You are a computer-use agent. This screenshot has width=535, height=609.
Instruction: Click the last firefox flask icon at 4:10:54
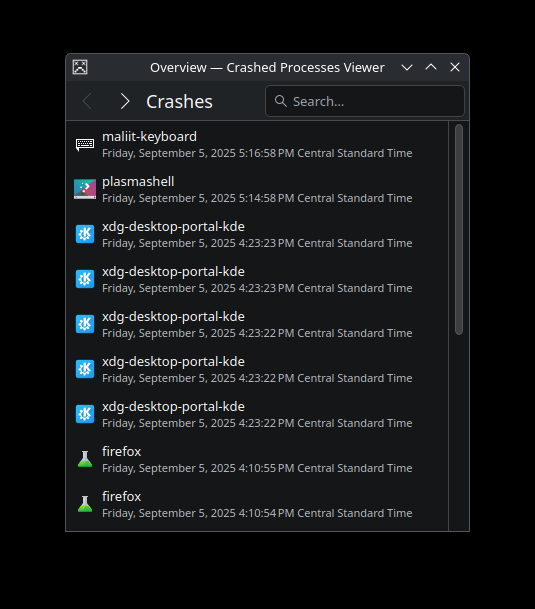pos(85,504)
